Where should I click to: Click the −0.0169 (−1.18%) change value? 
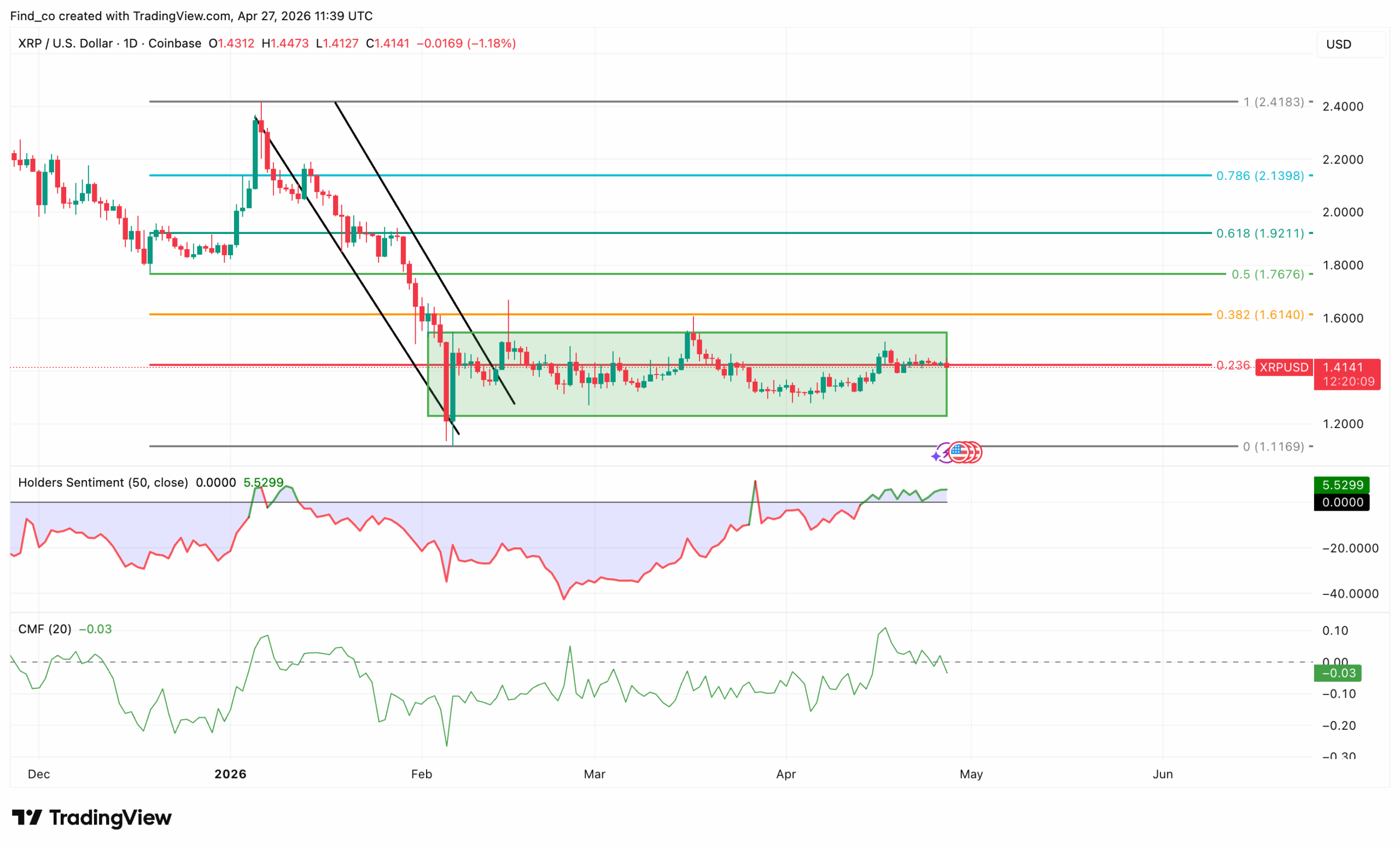coord(466,43)
